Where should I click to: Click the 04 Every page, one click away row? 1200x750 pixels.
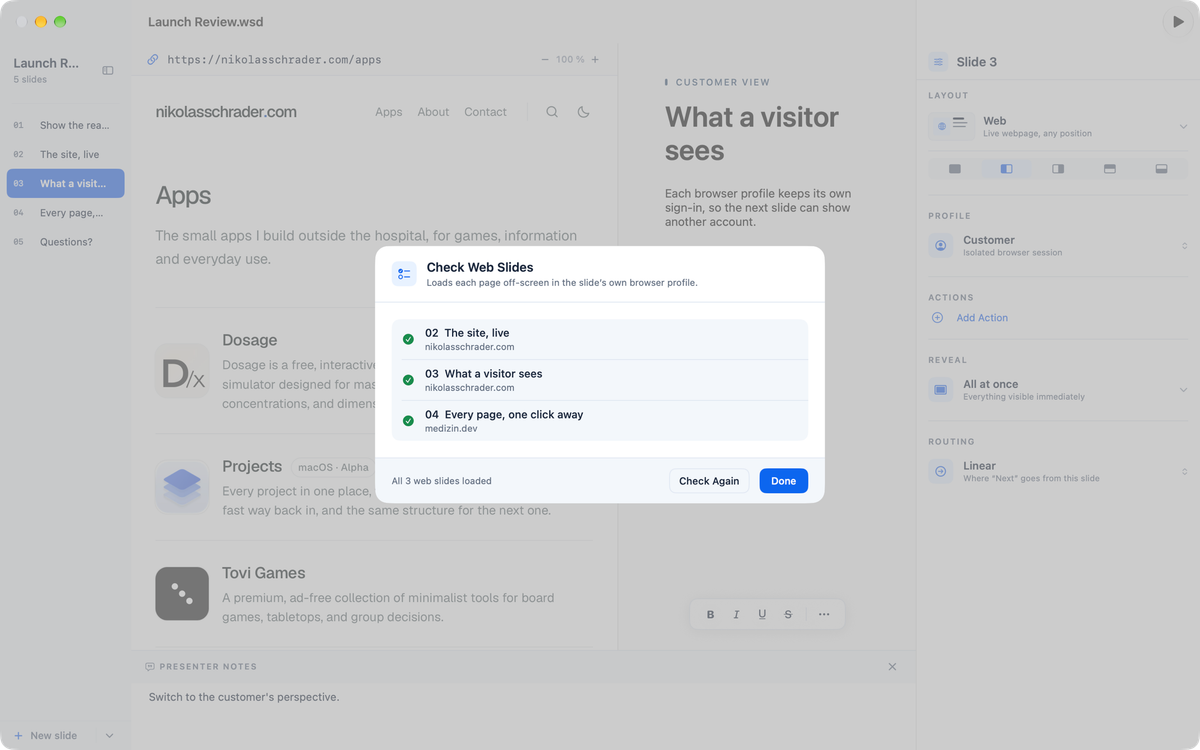point(600,421)
